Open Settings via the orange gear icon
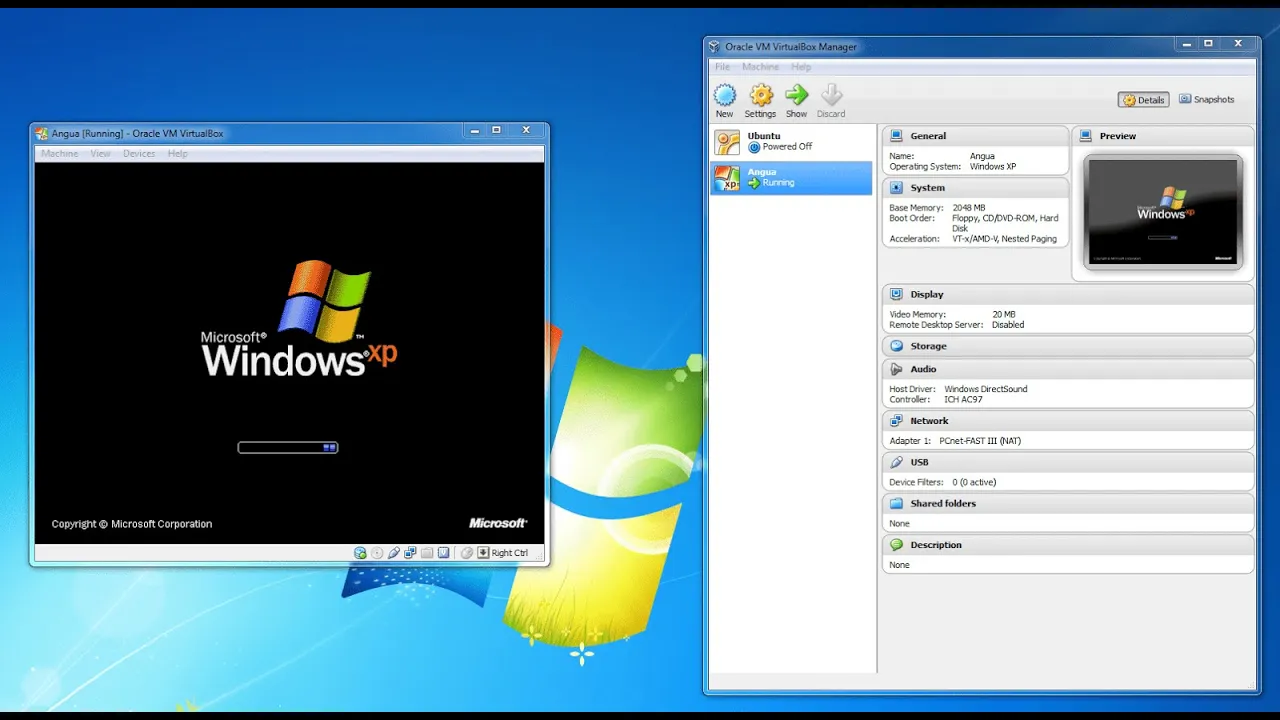 coord(761,95)
